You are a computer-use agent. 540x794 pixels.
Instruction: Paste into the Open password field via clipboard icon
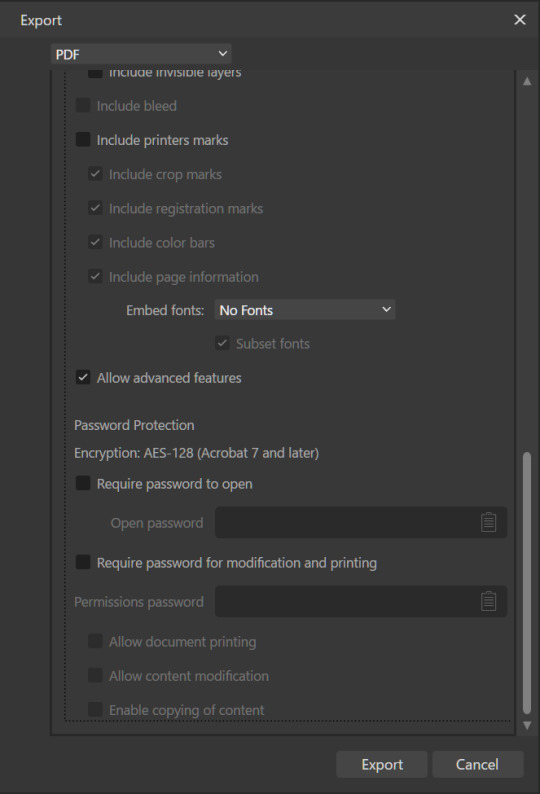[488, 522]
